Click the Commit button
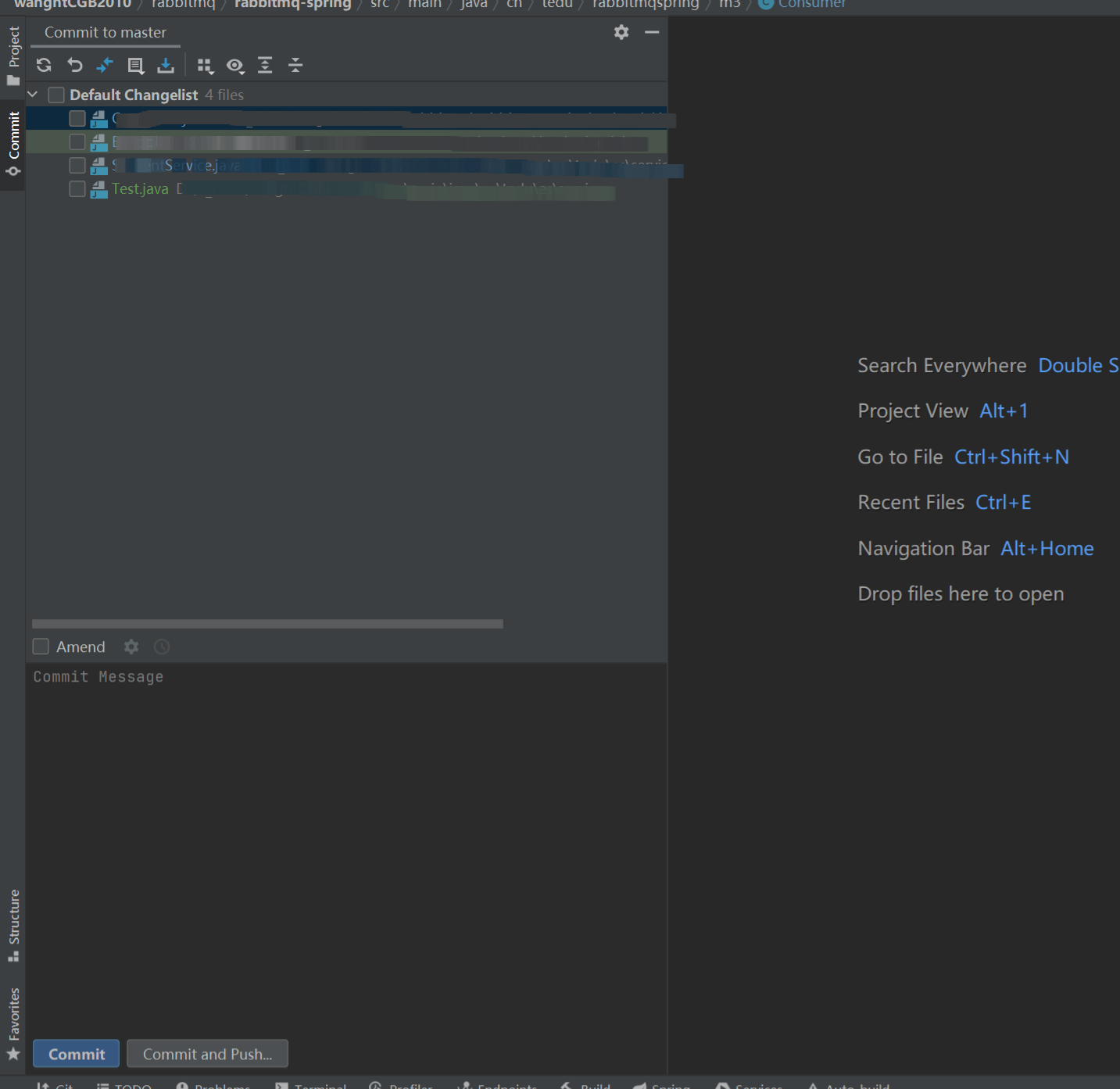Image resolution: width=1120 pixels, height=1089 pixels. pyautogui.click(x=76, y=1054)
